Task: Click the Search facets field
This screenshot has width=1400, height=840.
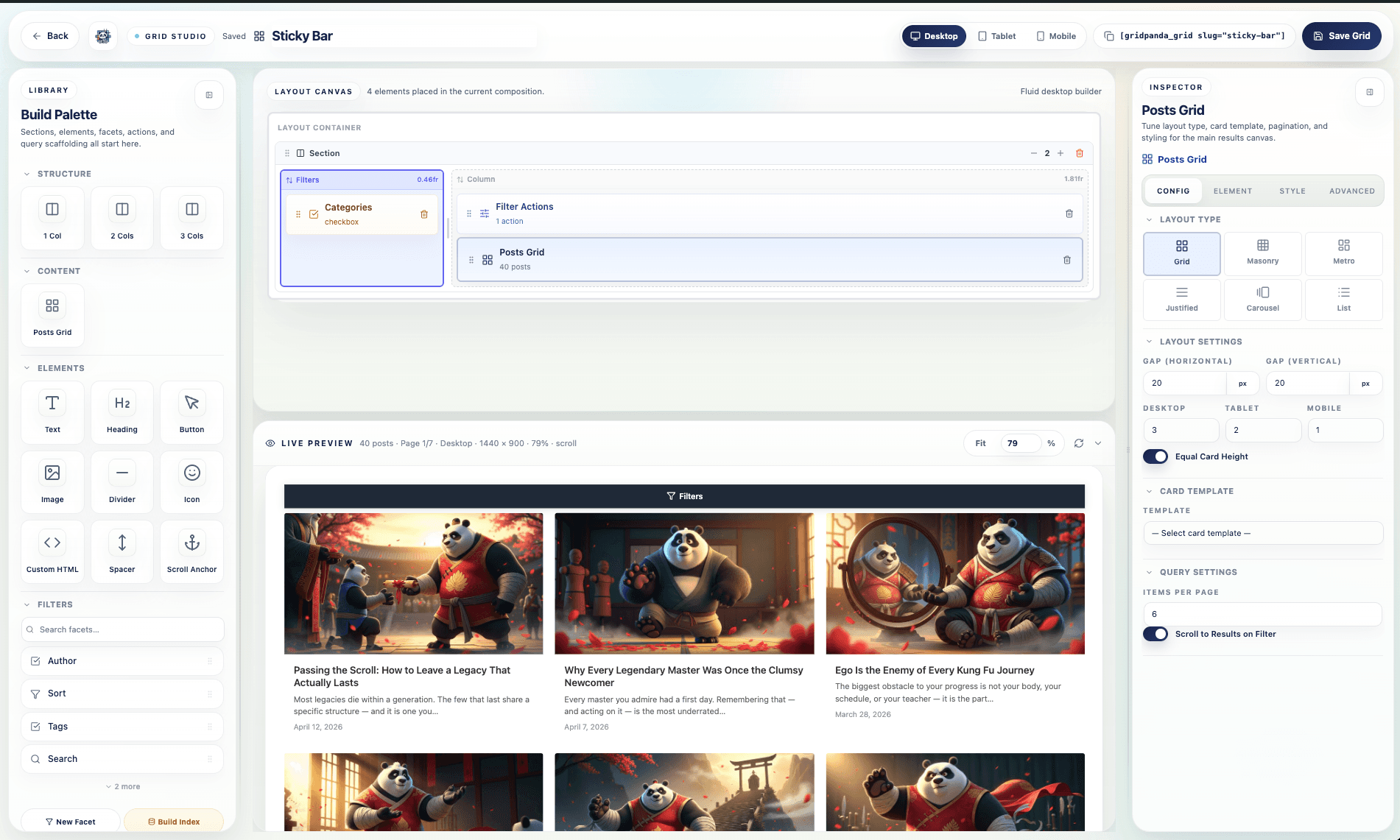Action: point(122,629)
